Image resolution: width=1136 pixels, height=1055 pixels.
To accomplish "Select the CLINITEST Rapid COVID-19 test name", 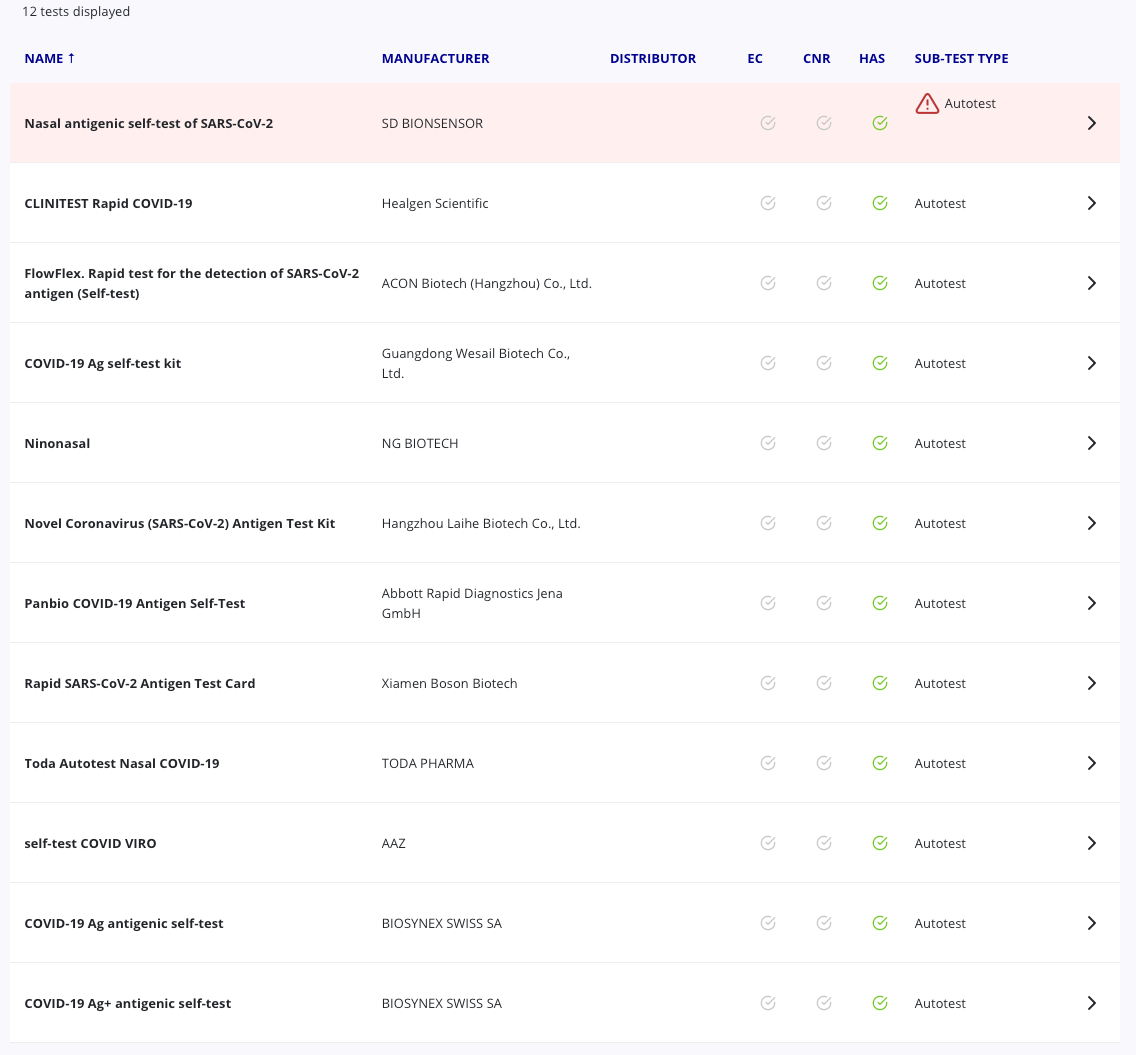I will [x=109, y=203].
